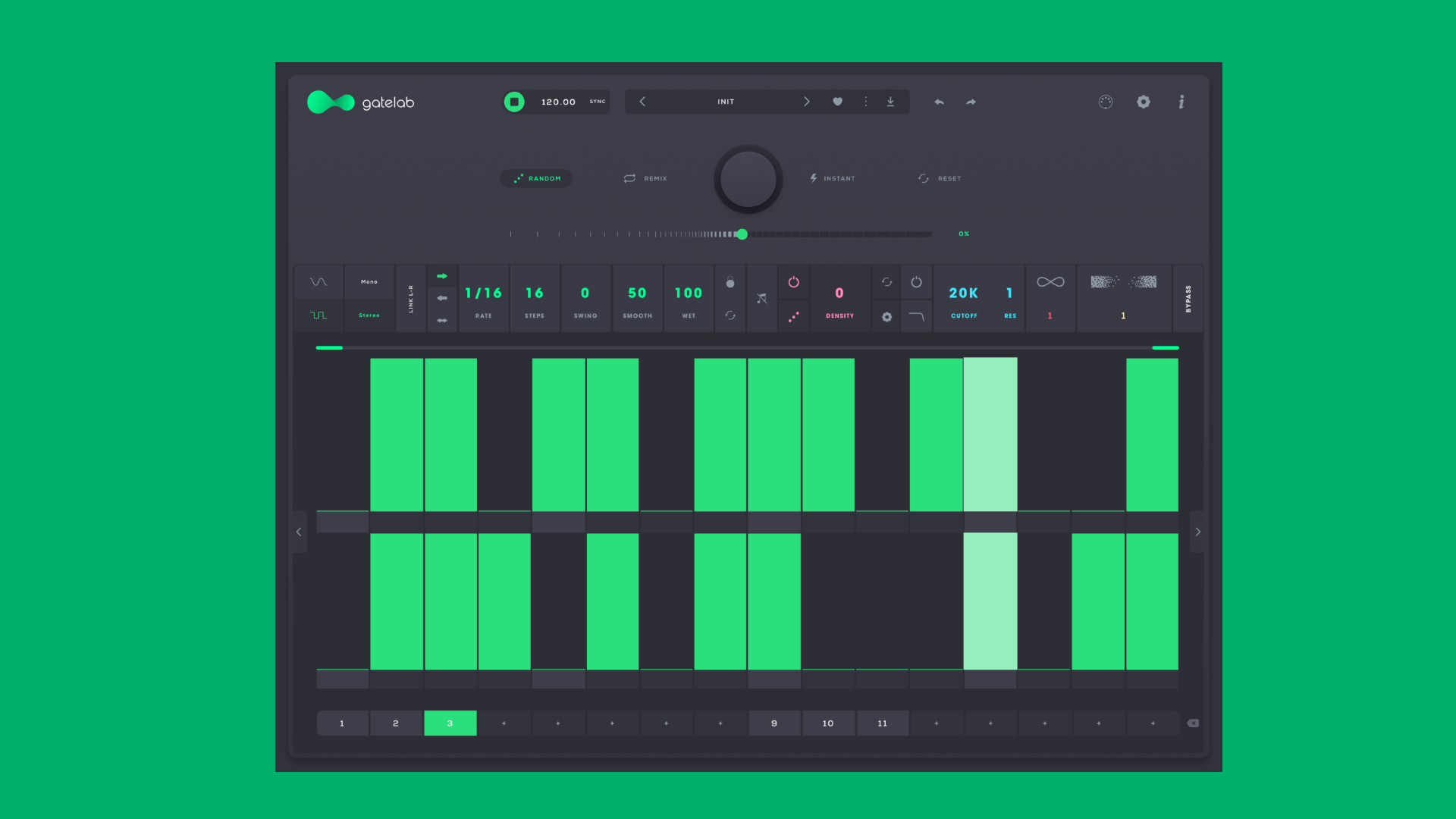1456x819 pixels.
Task: Open the next preset with the right chevron
Action: point(807,101)
